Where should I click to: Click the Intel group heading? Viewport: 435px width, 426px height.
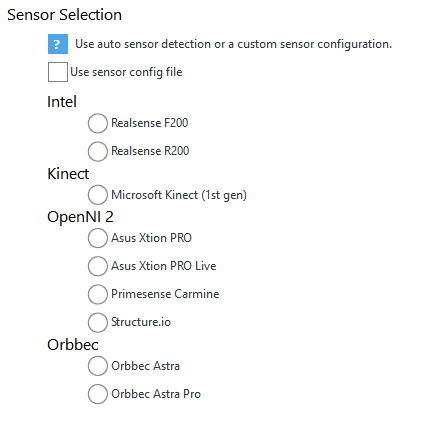[x=62, y=102]
